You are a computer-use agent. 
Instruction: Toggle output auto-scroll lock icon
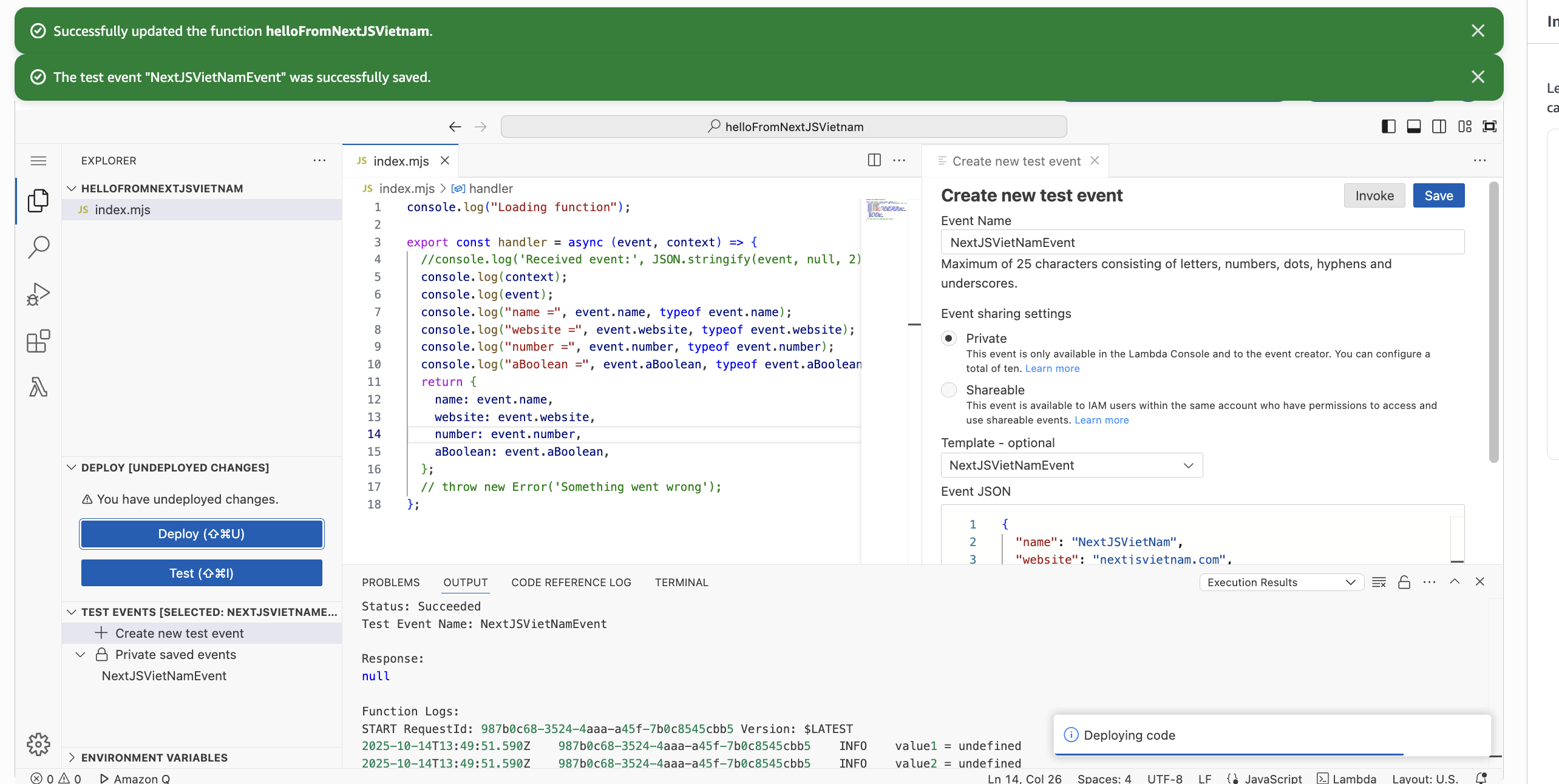click(1404, 582)
